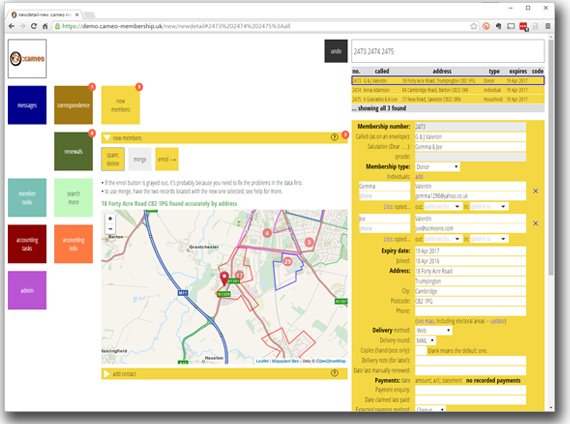The width and height of the screenshot is (570, 424).
Task: Open the Delivery round dropdown
Action: coord(425,341)
